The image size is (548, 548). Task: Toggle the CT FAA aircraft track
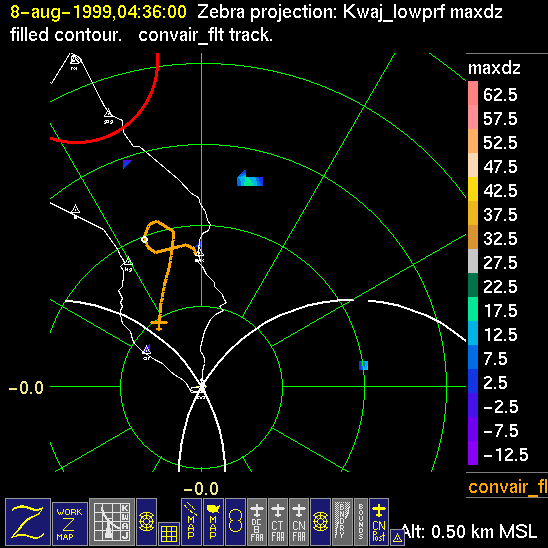point(278,522)
